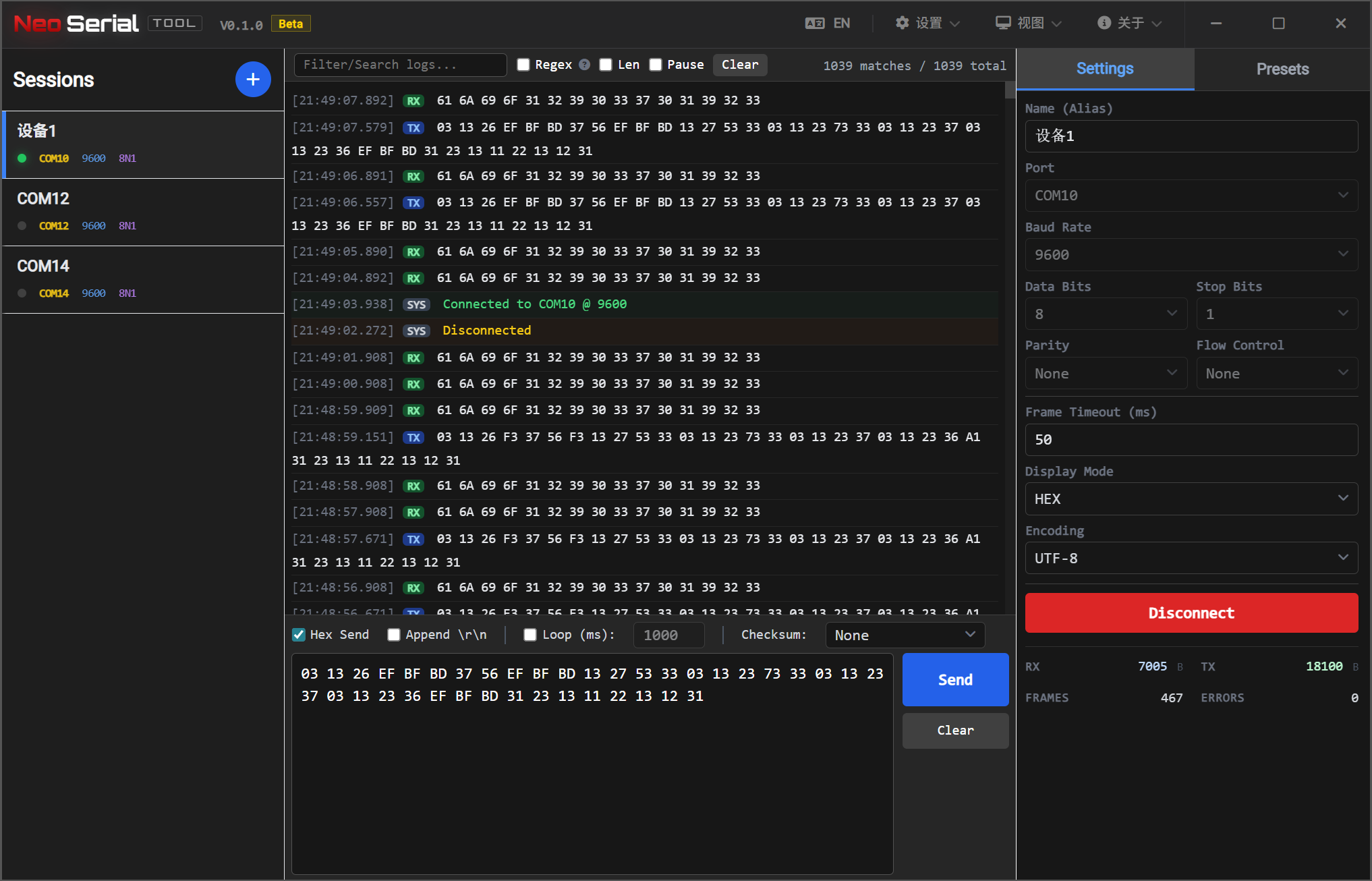Open the Baud Rate dropdown
Viewport: 1372px width, 881px height.
click(x=1191, y=255)
